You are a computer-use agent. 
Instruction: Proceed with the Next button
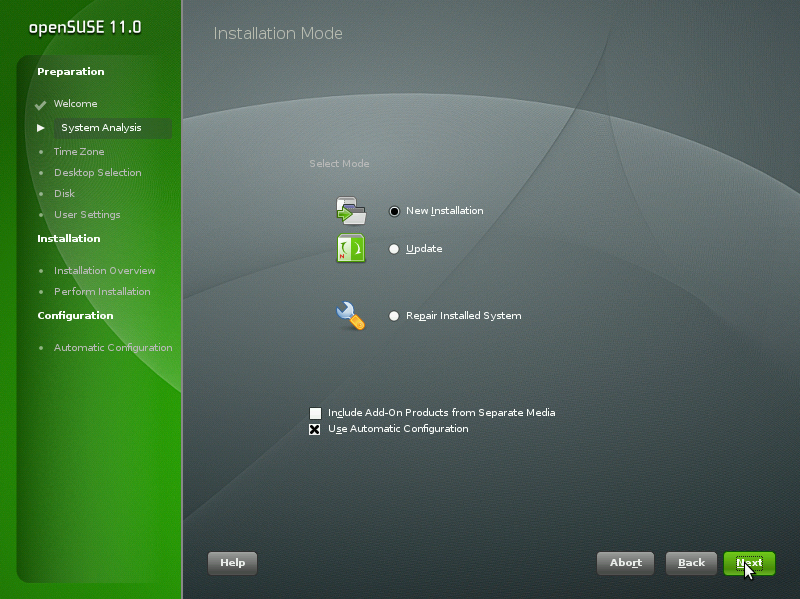pos(749,563)
